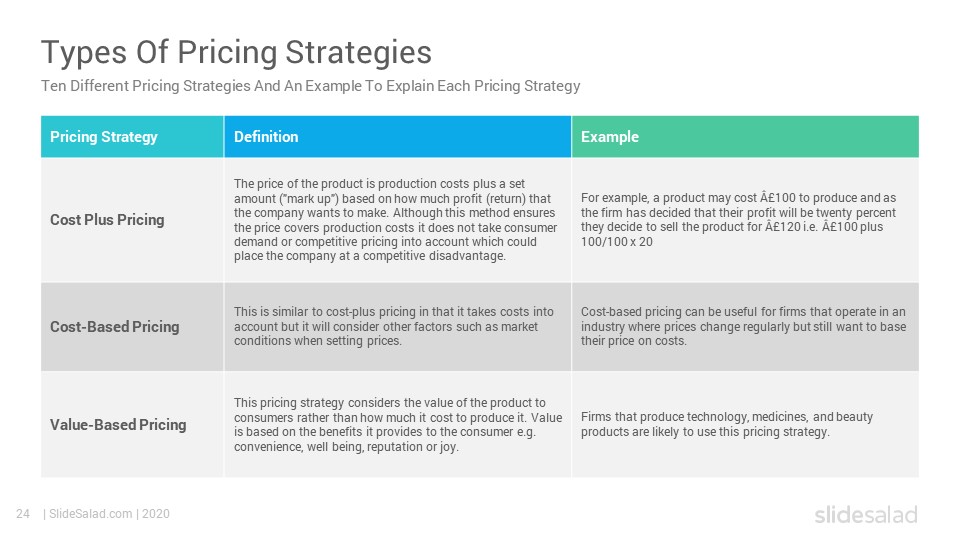
Task: Click the Cost Plus Pricing definition text
Action: pos(396,220)
